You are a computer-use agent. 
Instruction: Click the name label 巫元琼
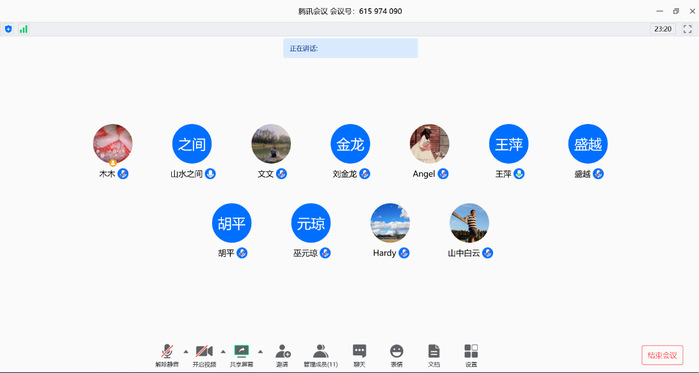click(305, 254)
